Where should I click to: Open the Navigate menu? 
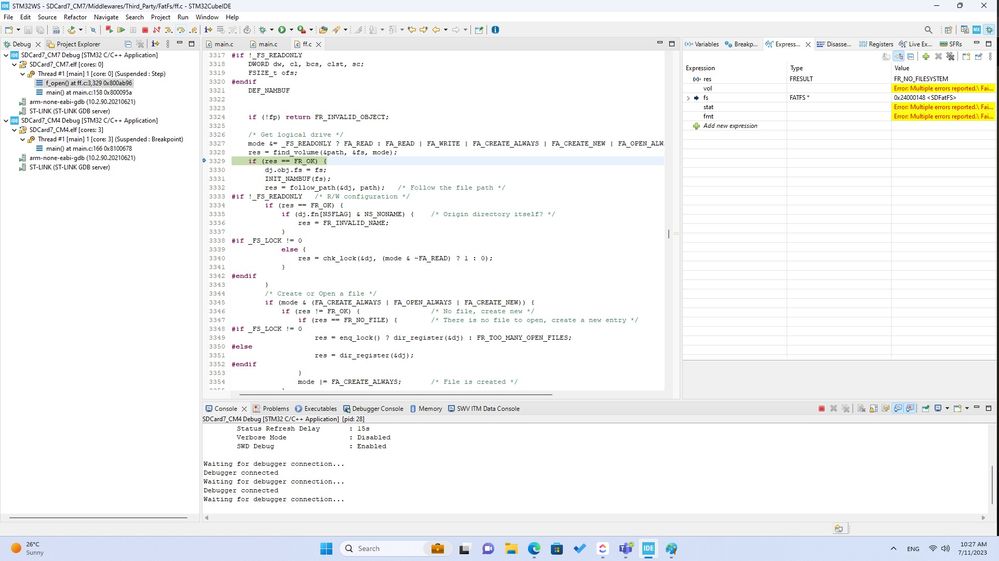[106, 17]
